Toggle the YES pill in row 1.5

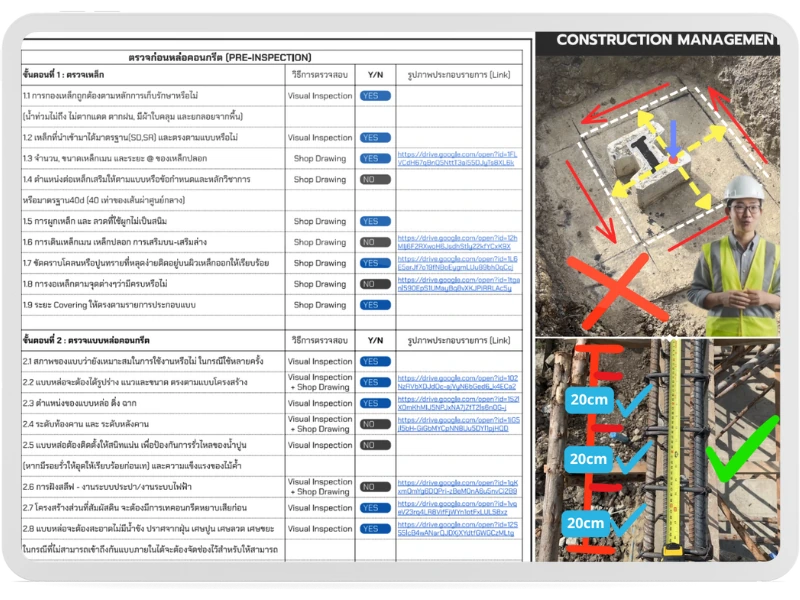point(375,221)
